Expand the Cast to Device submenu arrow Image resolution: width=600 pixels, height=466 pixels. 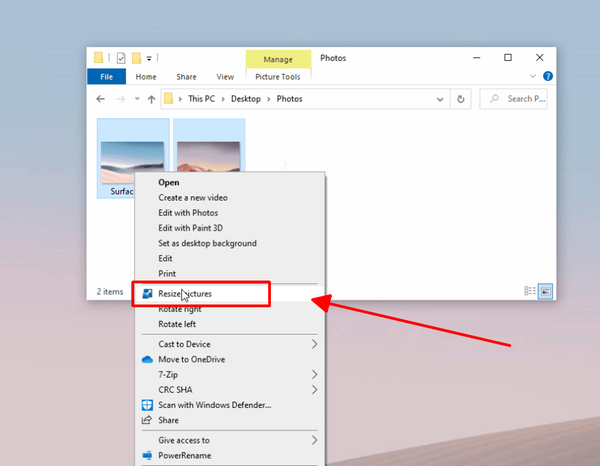point(314,344)
